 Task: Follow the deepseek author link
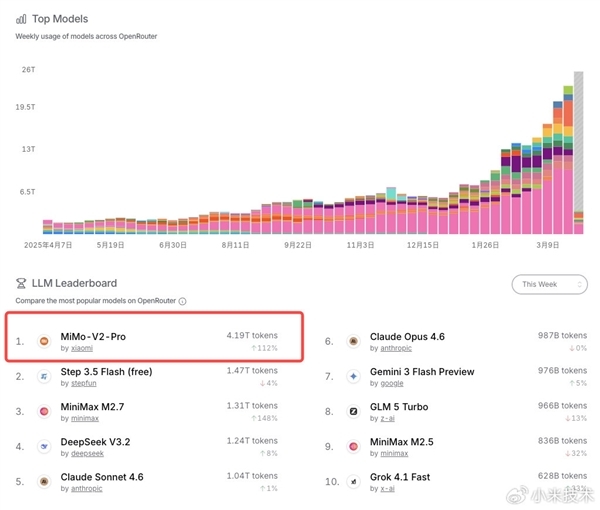tap(86, 453)
